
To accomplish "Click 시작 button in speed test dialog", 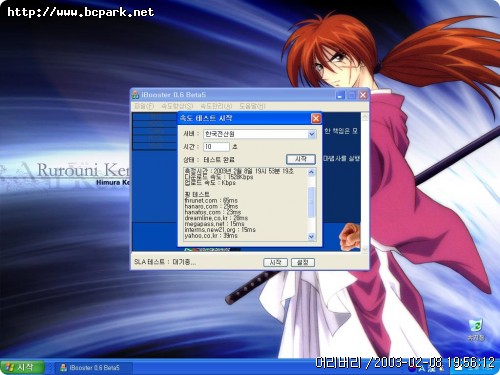I will 301,159.
